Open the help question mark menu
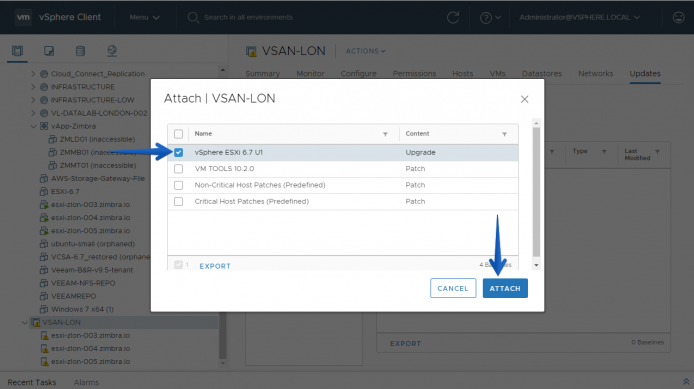Viewport: 694px width, 389px height. [490, 18]
